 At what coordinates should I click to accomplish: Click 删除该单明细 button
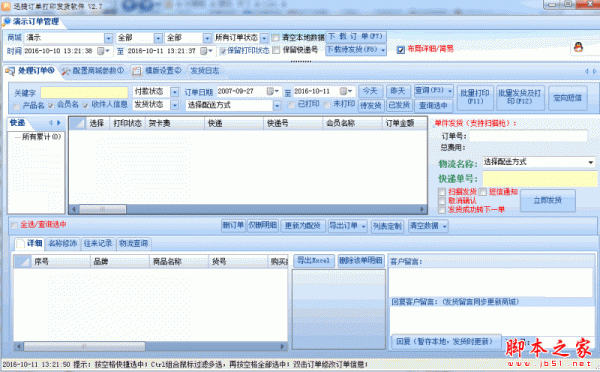click(x=361, y=261)
